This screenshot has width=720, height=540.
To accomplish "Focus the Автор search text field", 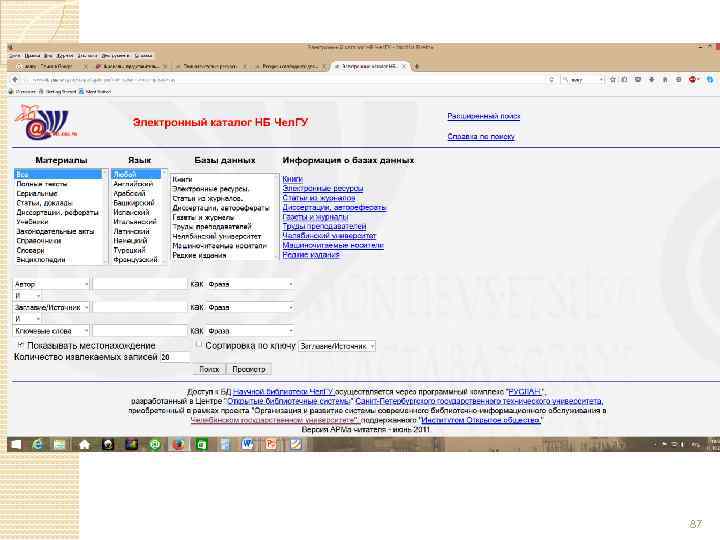I will click(140, 284).
